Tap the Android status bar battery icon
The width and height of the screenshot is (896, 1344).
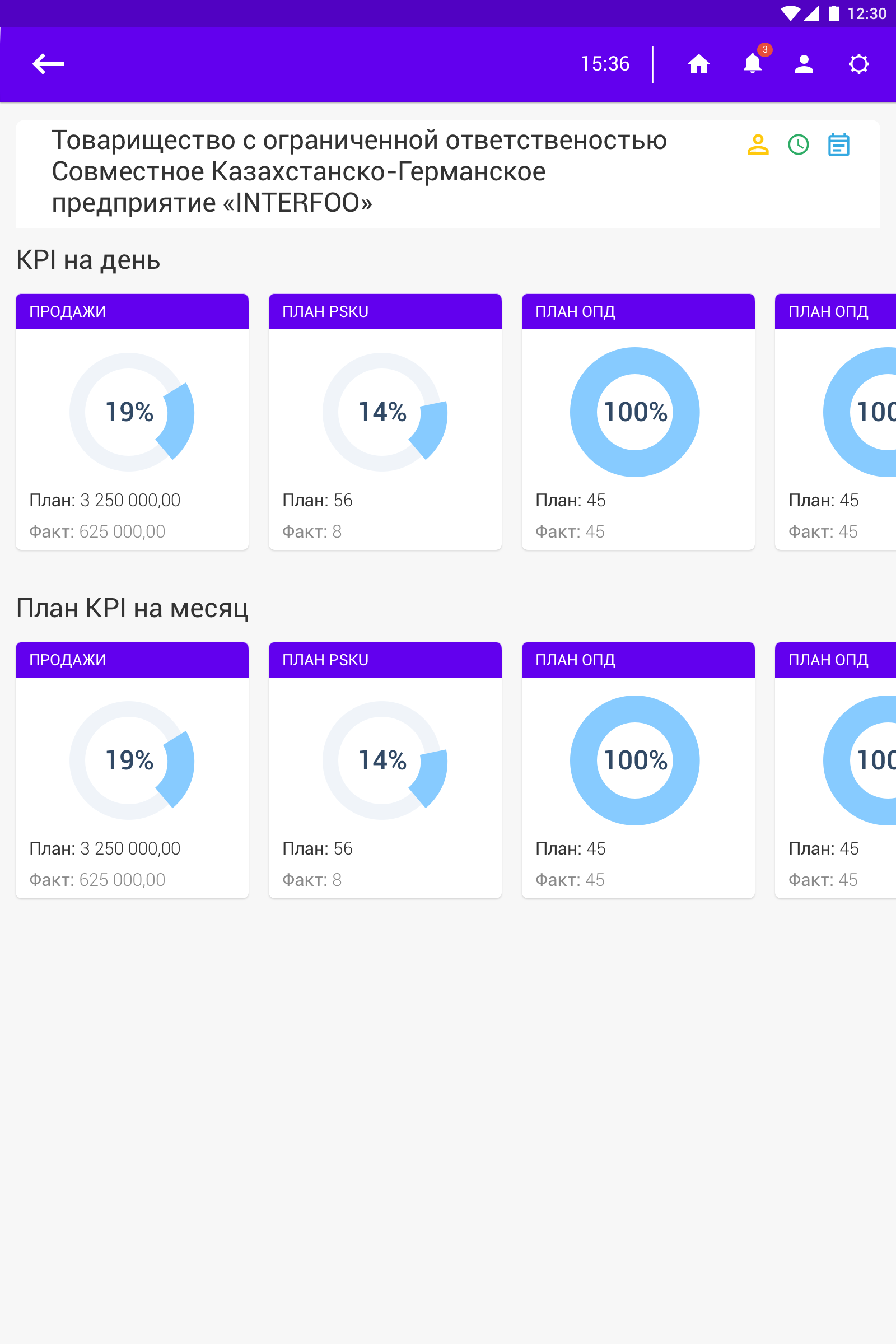(834, 13)
